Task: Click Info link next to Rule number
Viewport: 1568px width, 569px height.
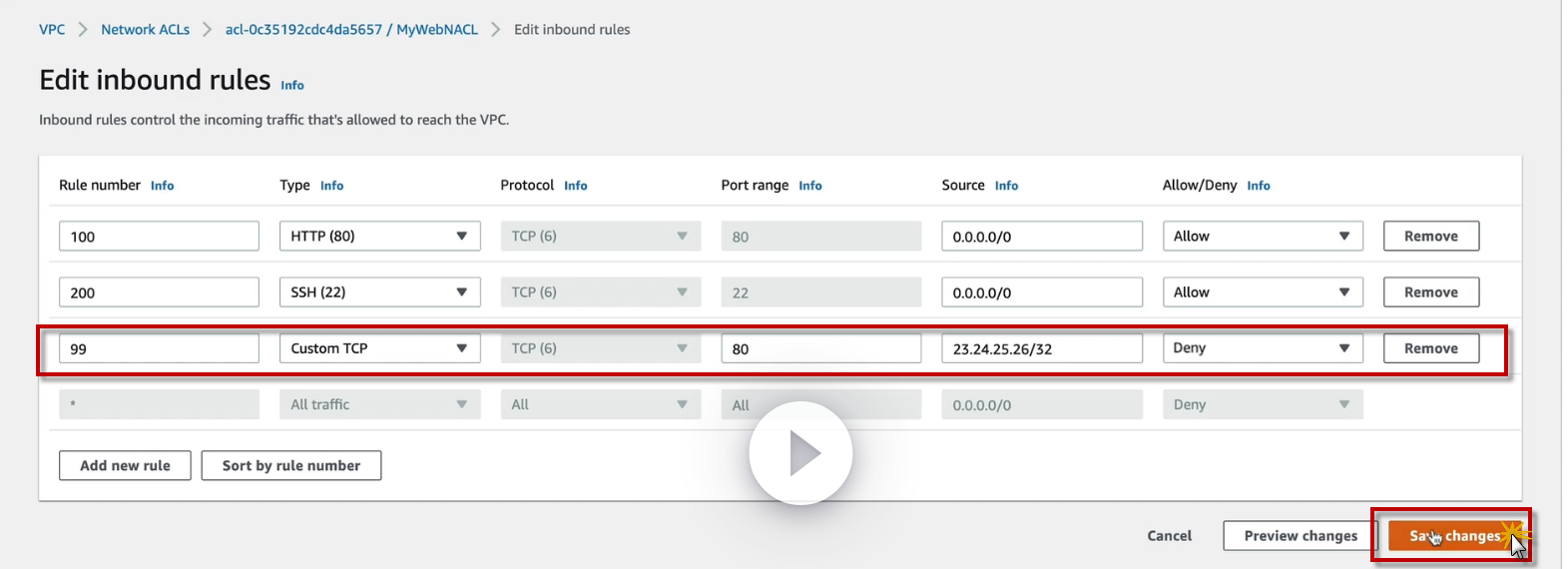Action: [162, 186]
